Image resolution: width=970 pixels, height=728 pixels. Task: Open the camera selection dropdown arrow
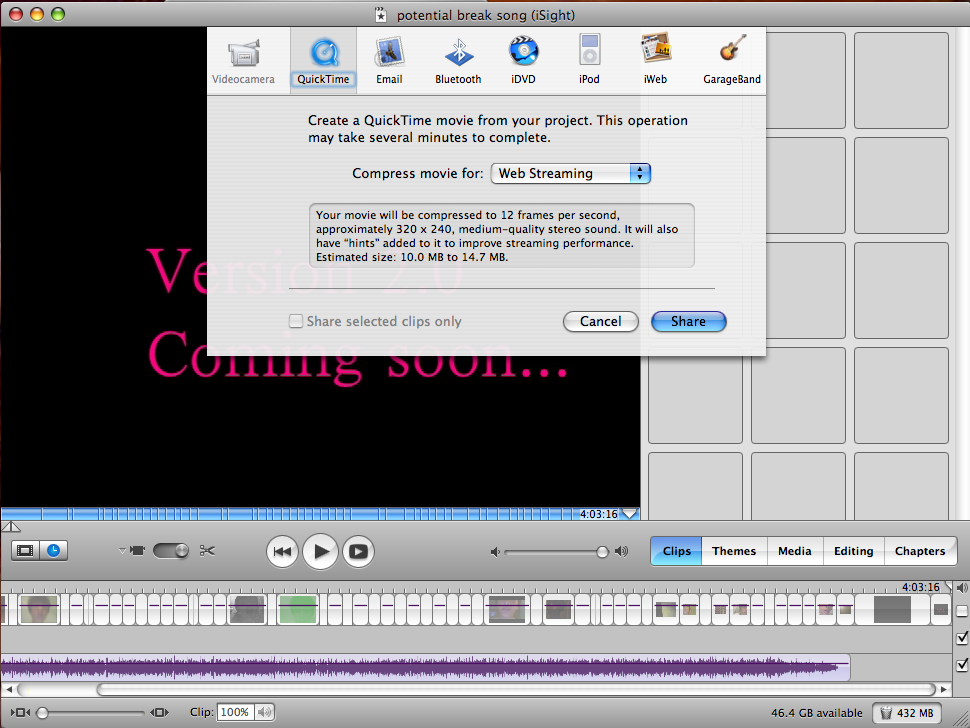(122, 550)
